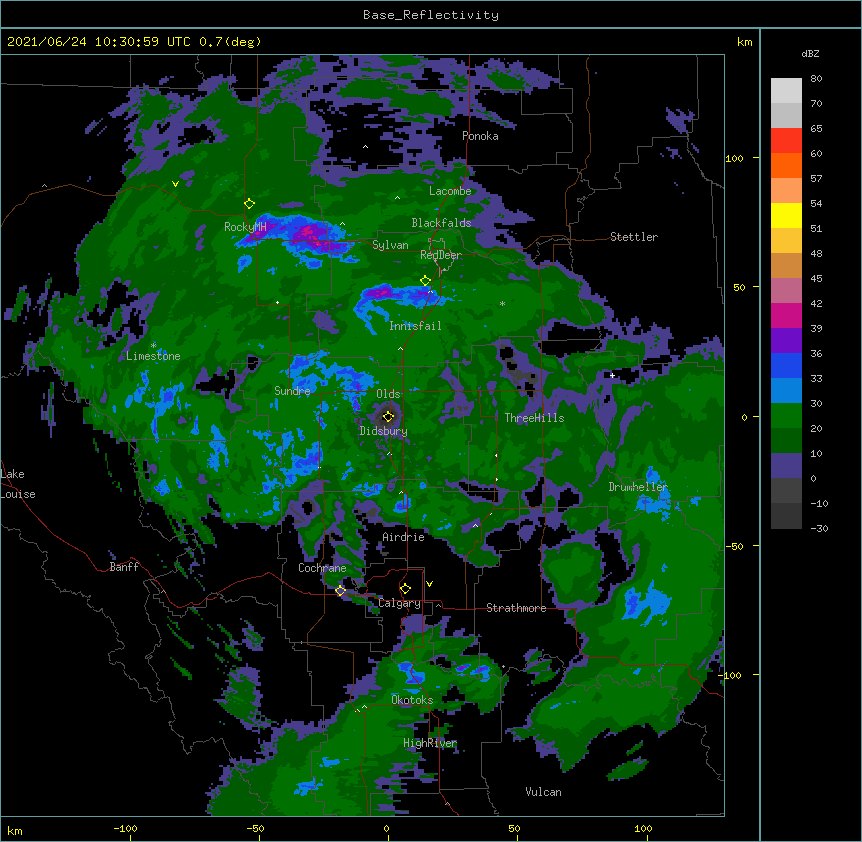Click the RockyMH city label
The image size is (862, 842).
pos(245,227)
